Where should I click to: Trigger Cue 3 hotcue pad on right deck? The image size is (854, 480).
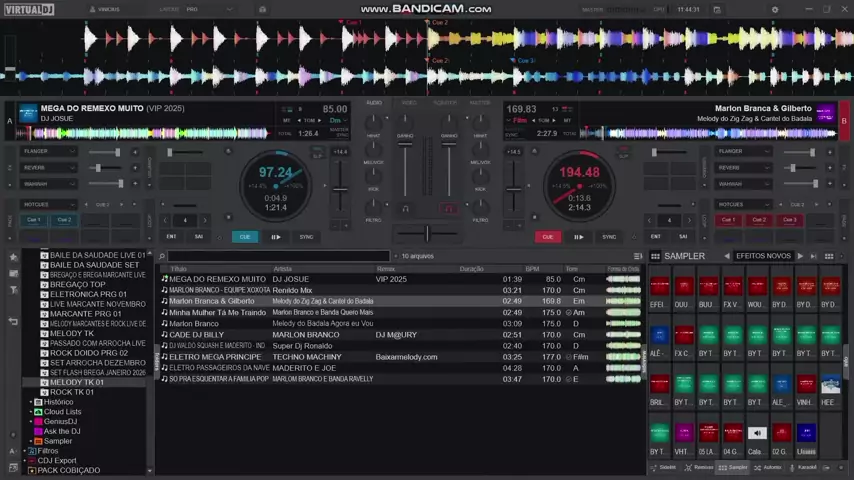[790, 220]
